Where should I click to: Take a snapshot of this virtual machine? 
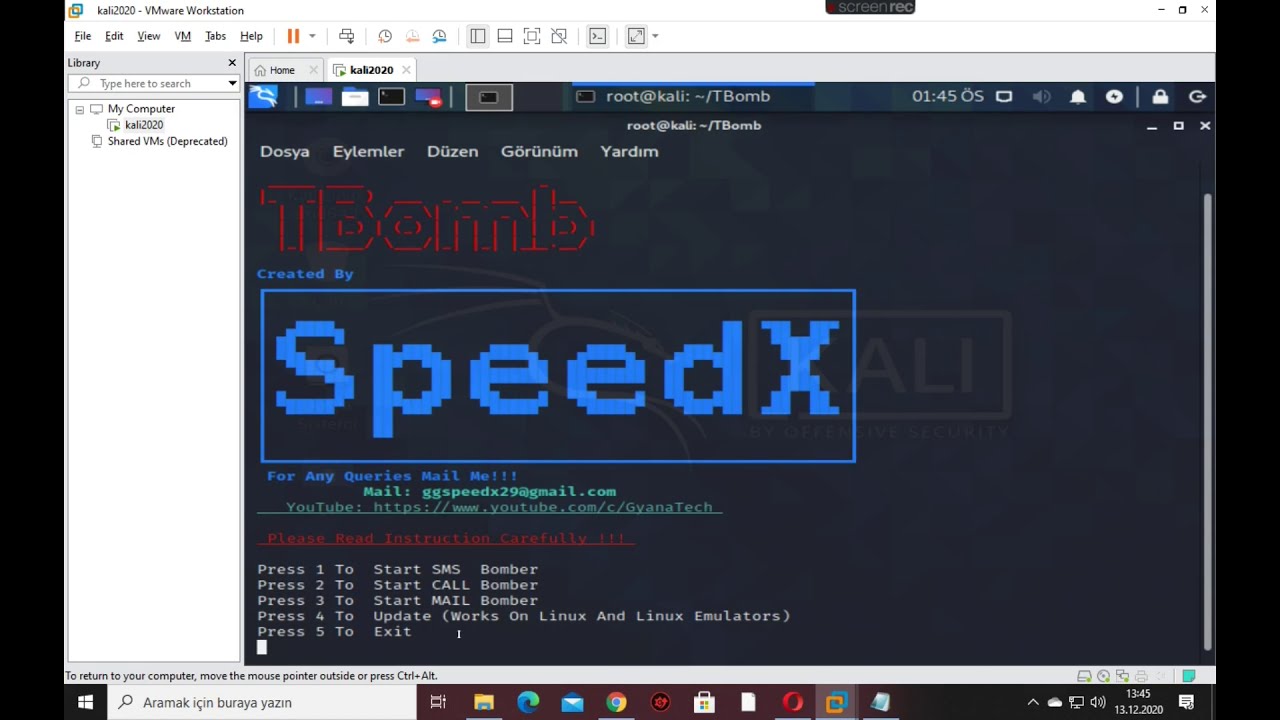(x=385, y=36)
